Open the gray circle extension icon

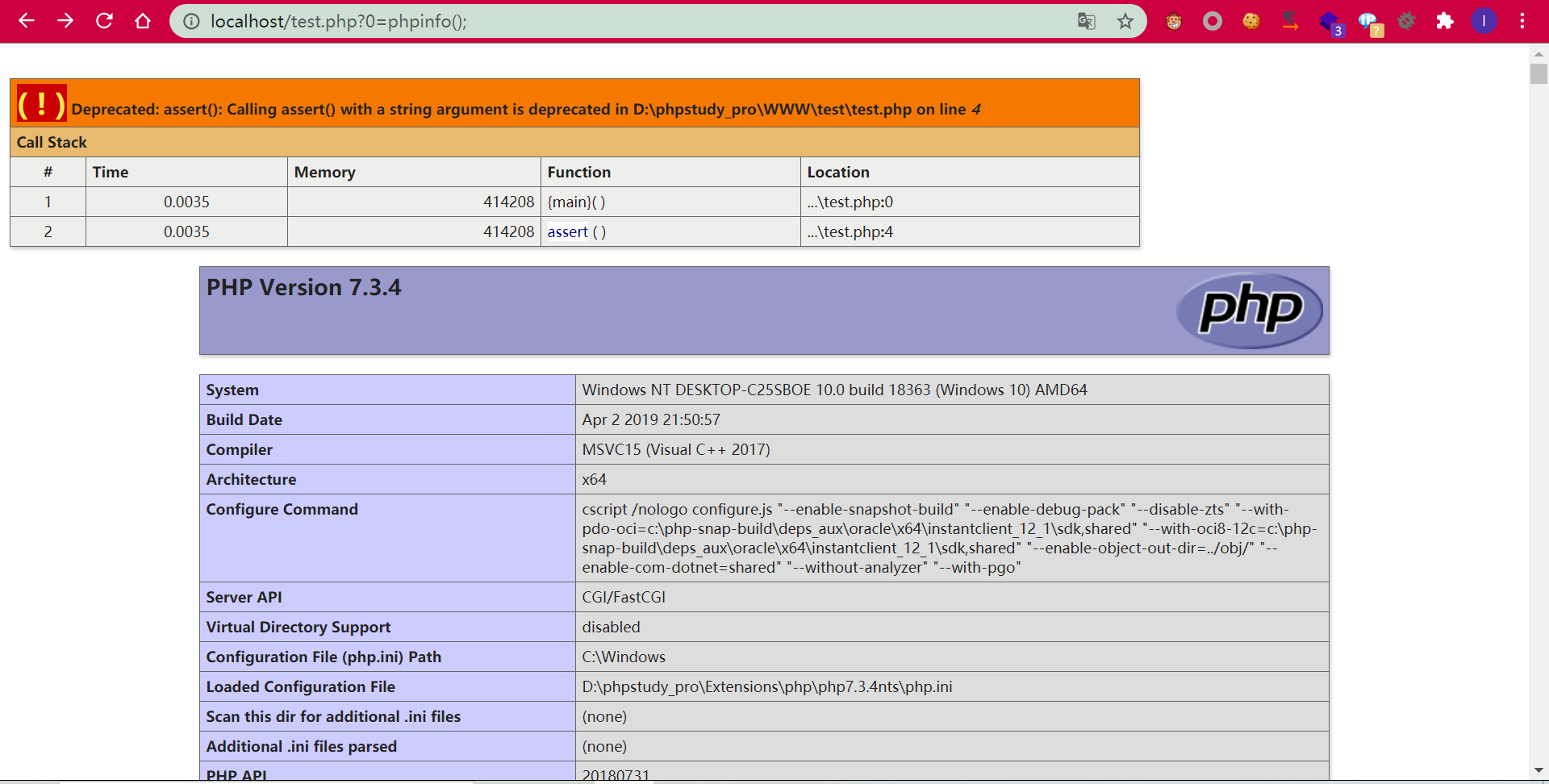coord(1213,22)
